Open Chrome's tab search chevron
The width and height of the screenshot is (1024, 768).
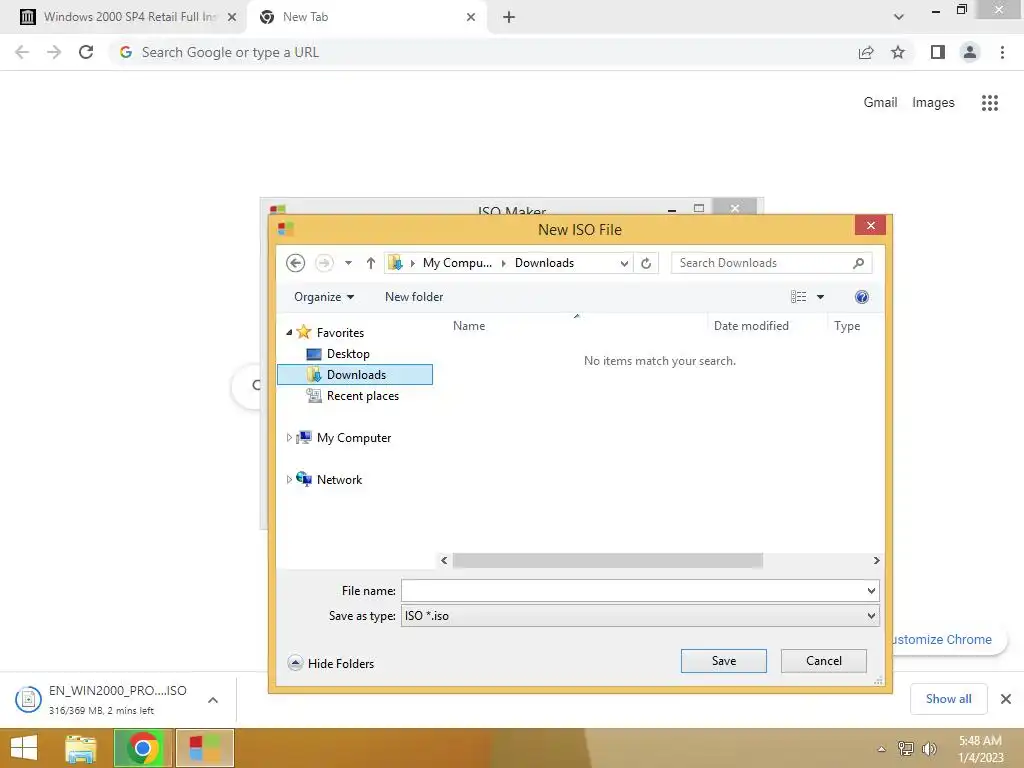(x=899, y=17)
